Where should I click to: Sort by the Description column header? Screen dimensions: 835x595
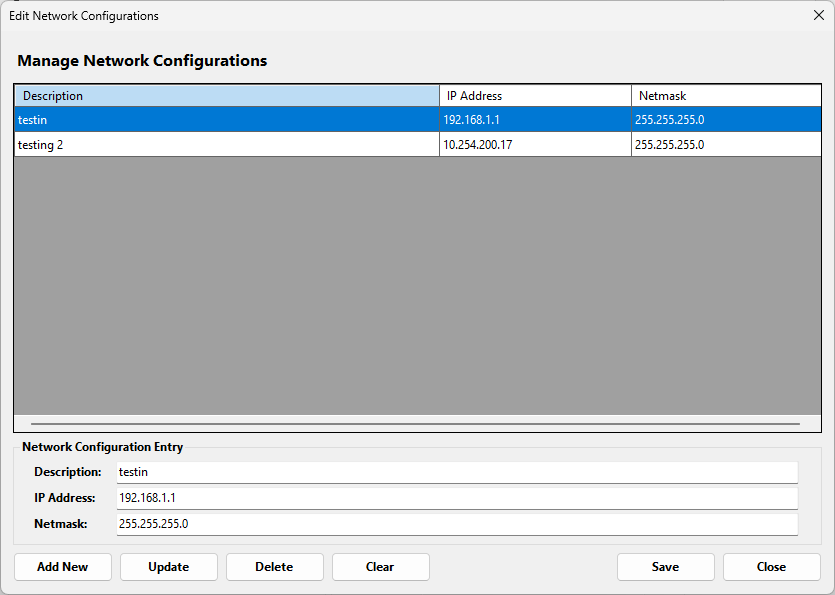tap(227, 96)
